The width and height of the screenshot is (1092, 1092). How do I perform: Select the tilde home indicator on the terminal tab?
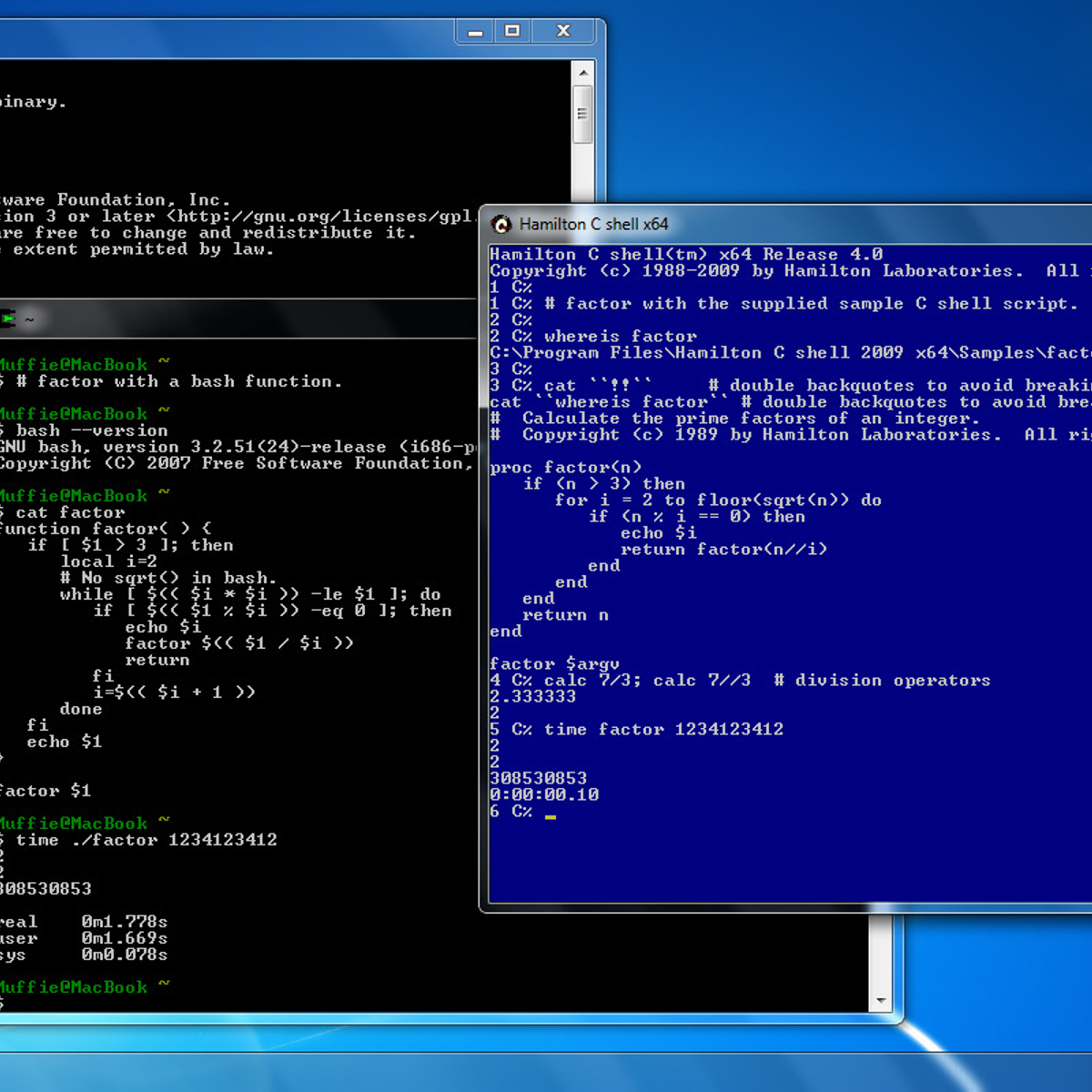coord(29,319)
